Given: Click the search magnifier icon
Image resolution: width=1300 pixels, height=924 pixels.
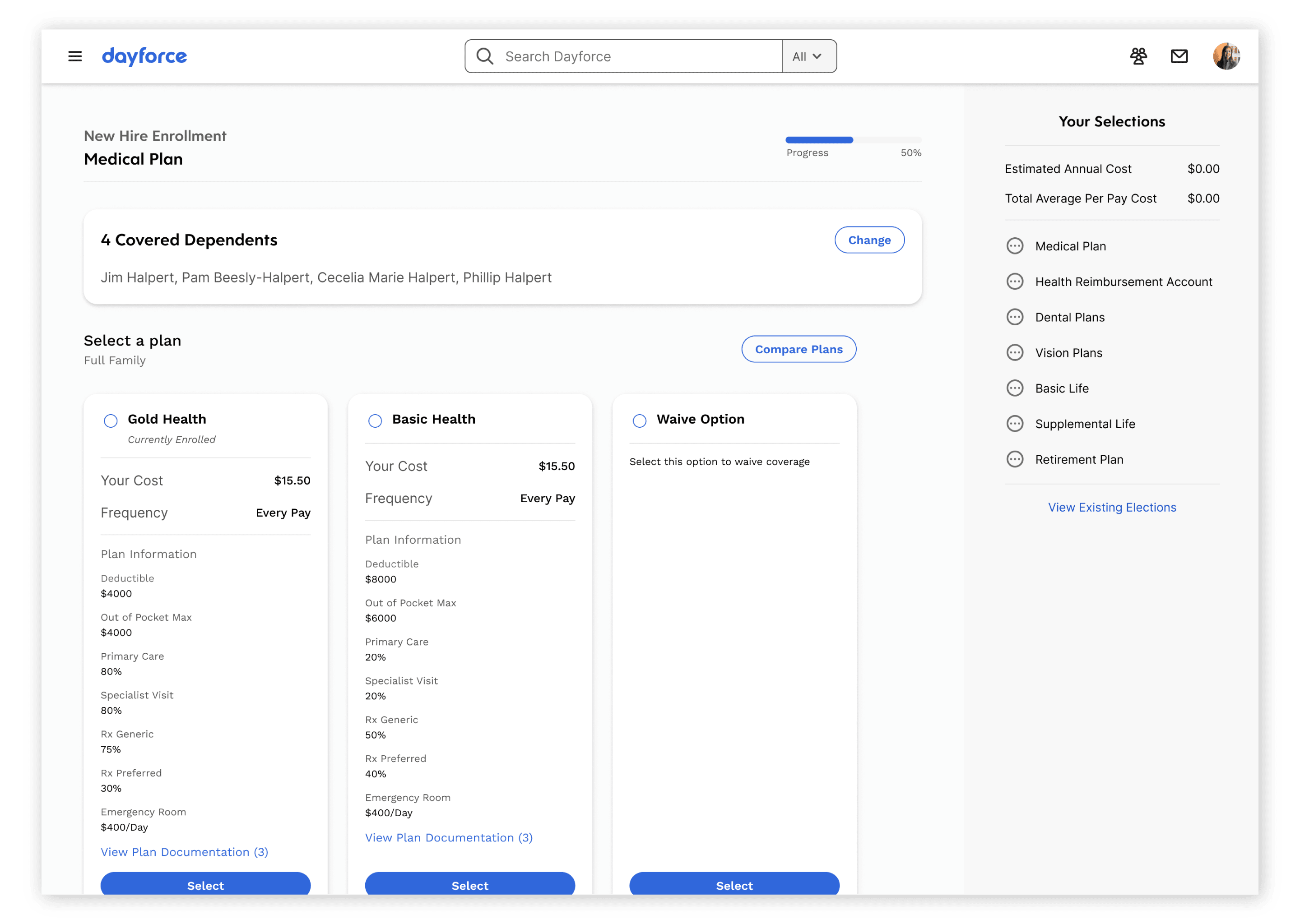Looking at the screenshot, I should click(484, 56).
